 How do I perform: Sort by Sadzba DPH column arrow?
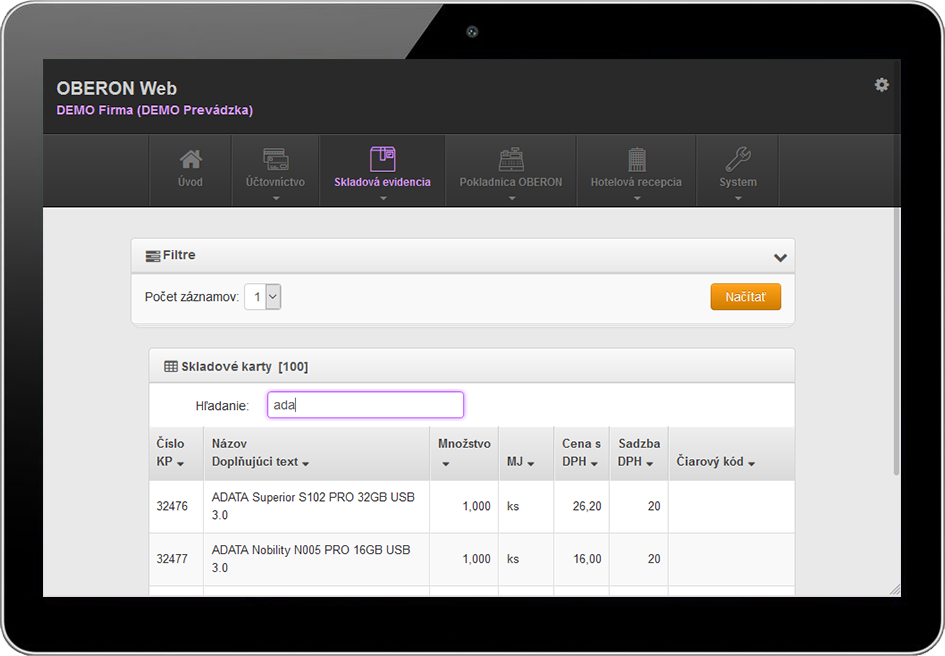tap(650, 464)
